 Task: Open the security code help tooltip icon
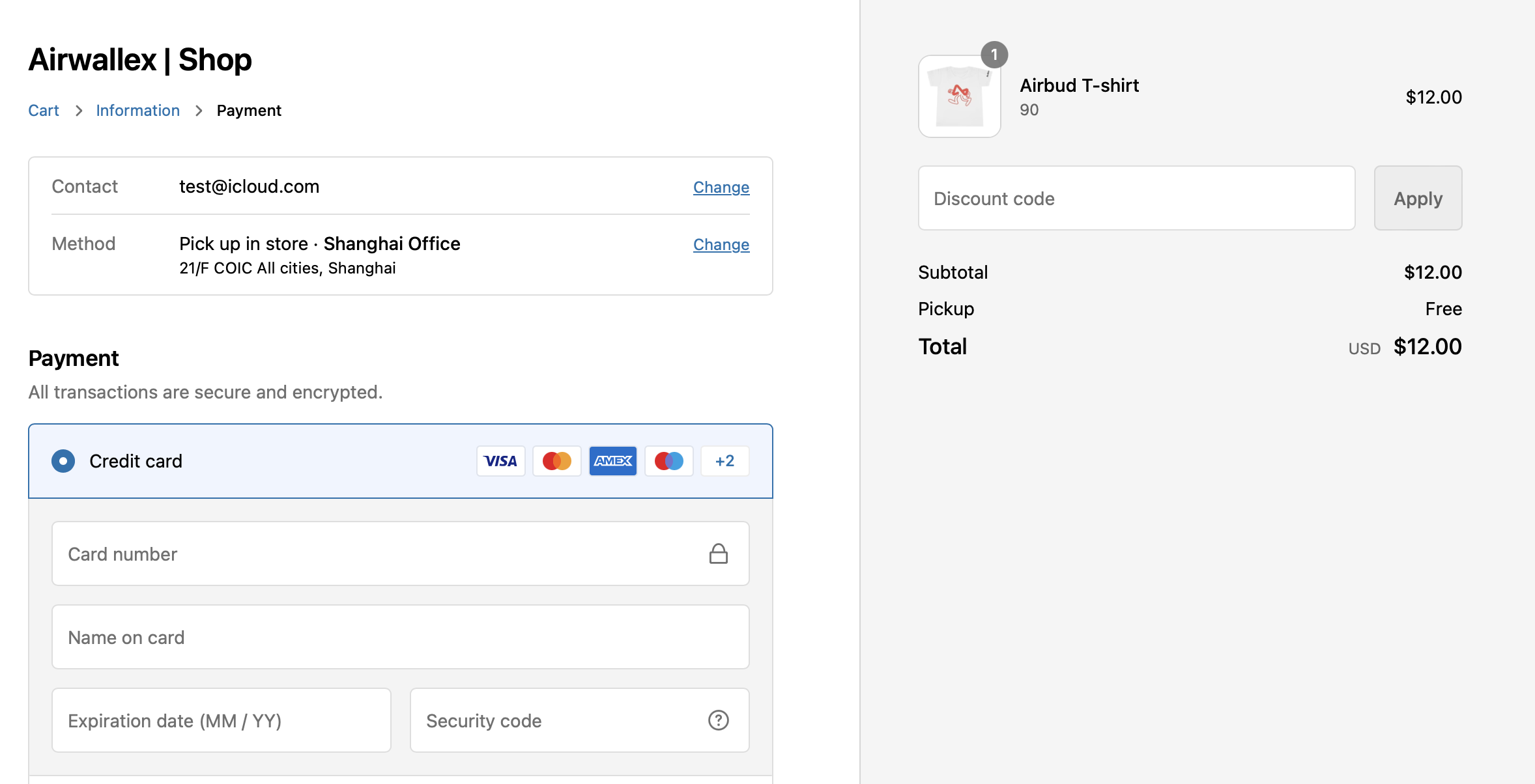[x=717, y=720]
